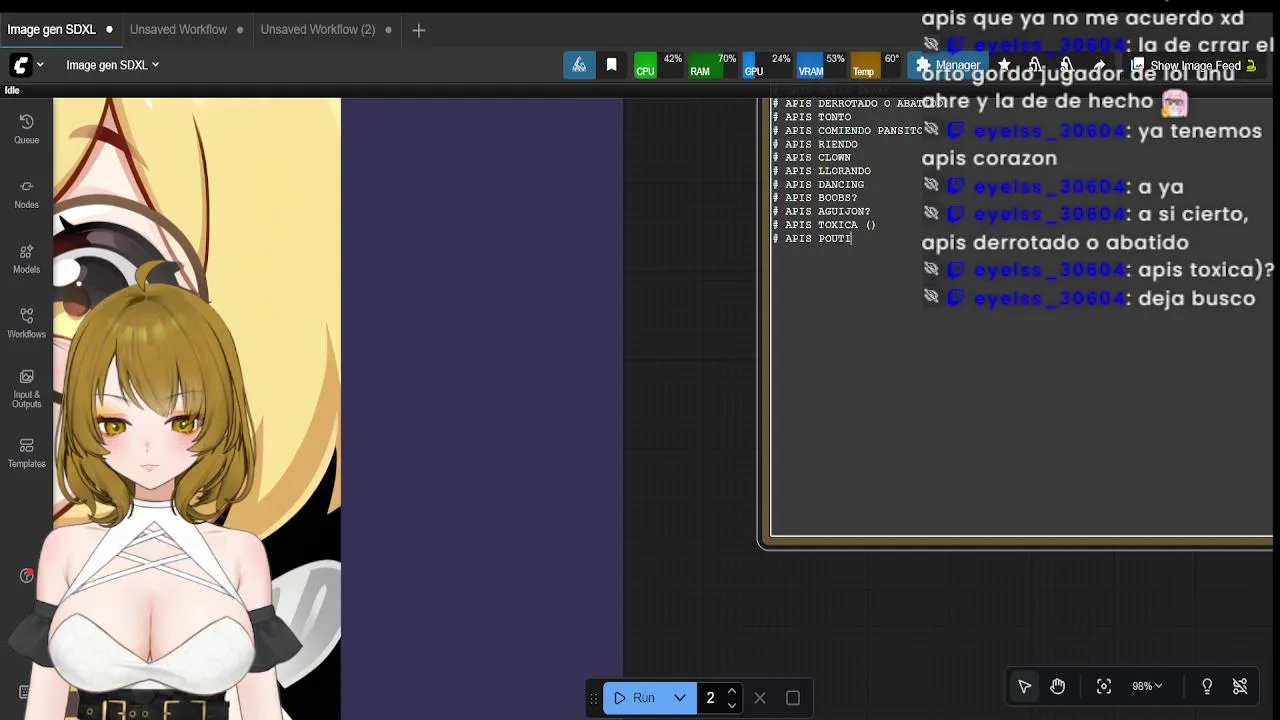This screenshot has width=1280, height=720.
Task: Switch to the Unsaved Workflow tab
Action: [178, 29]
